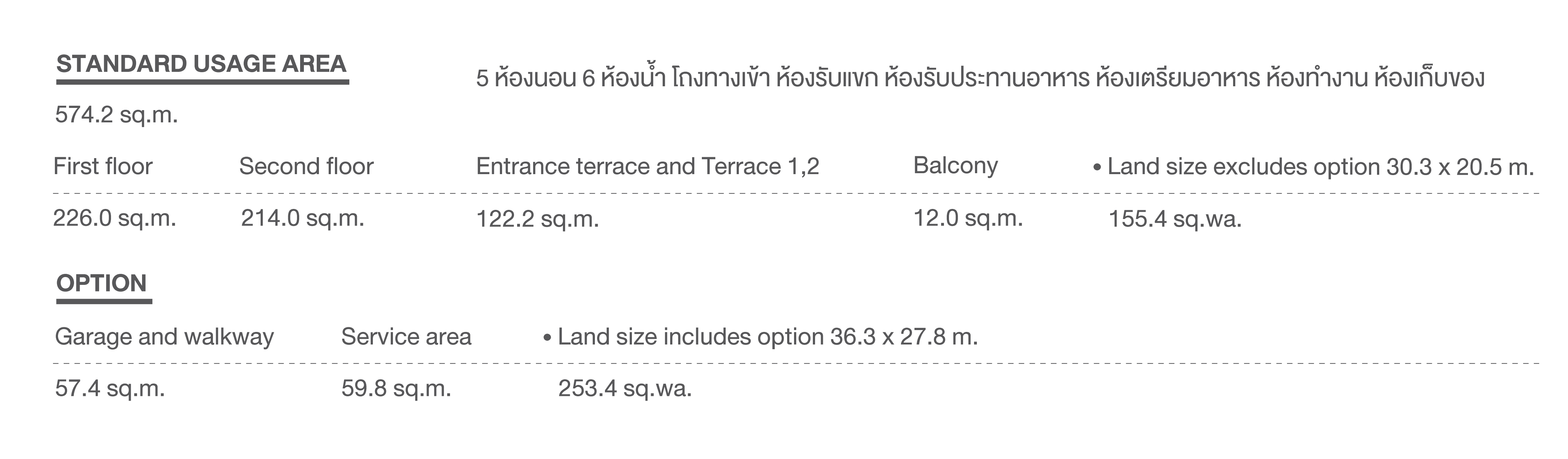
Task: Click the First floor label
Action: pyautogui.click(x=103, y=166)
